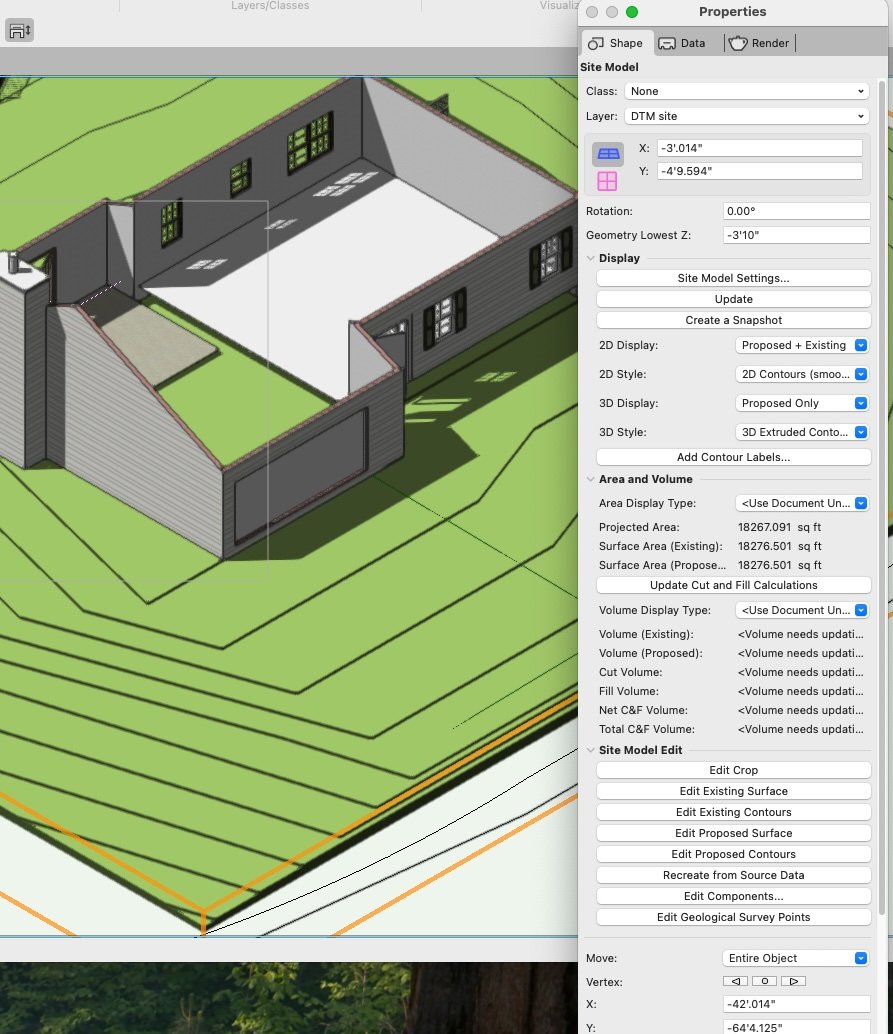The image size is (893, 1034).
Task: Collapse the Area and Volume section
Action: coord(590,480)
